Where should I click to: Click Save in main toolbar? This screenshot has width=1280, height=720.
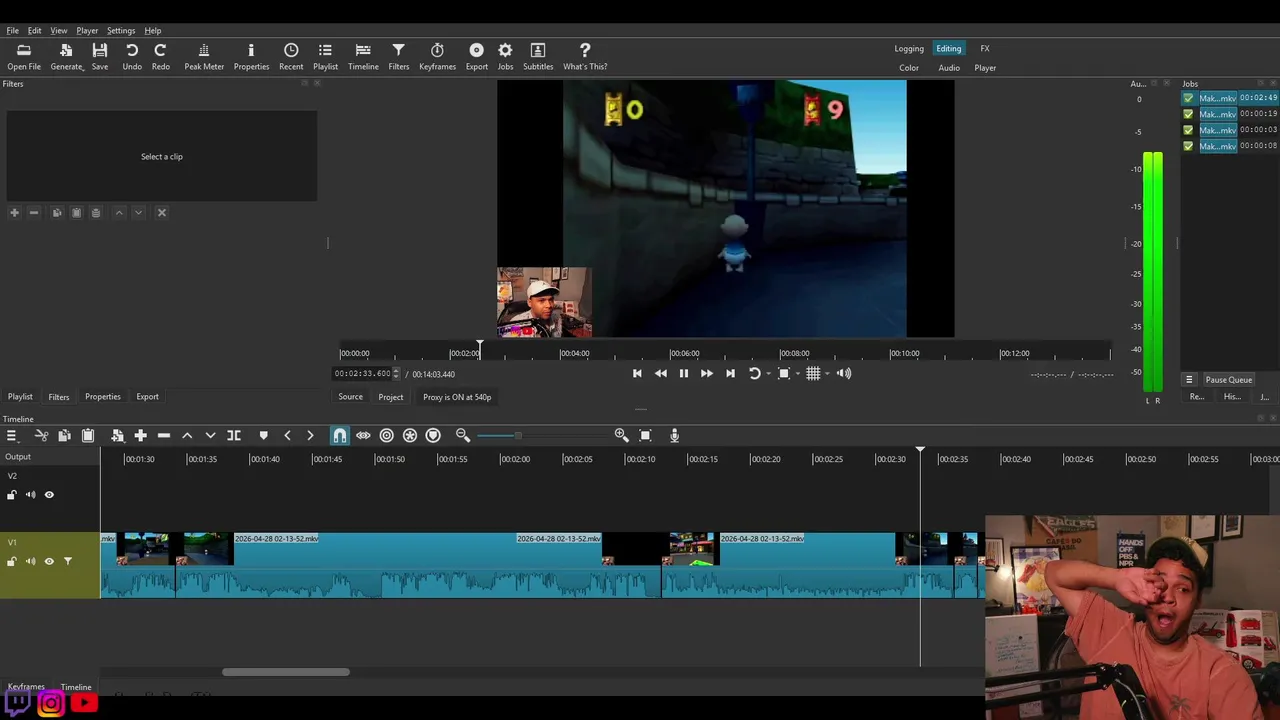point(100,57)
